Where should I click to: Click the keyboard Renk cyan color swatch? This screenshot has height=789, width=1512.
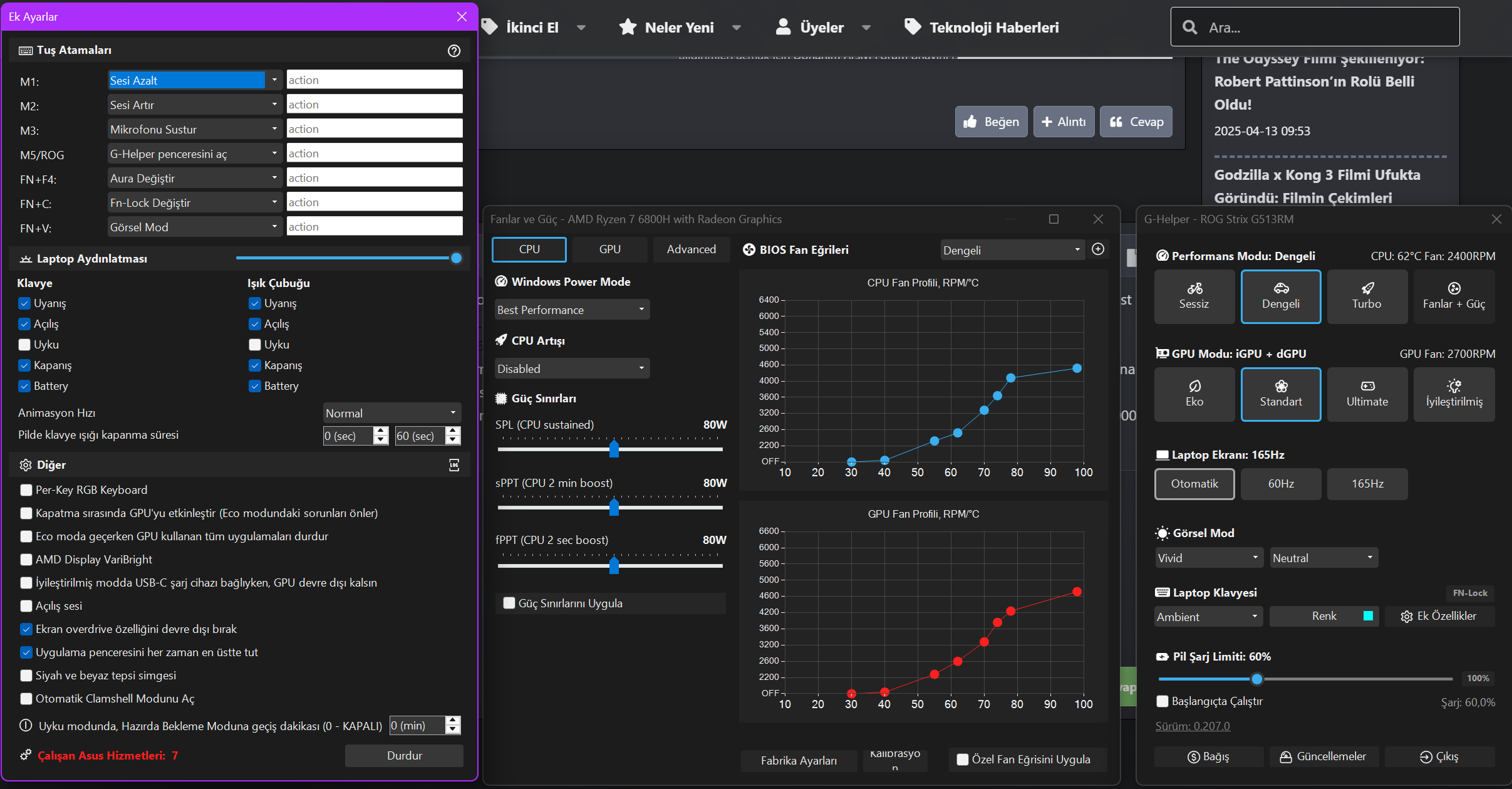click(x=1368, y=616)
